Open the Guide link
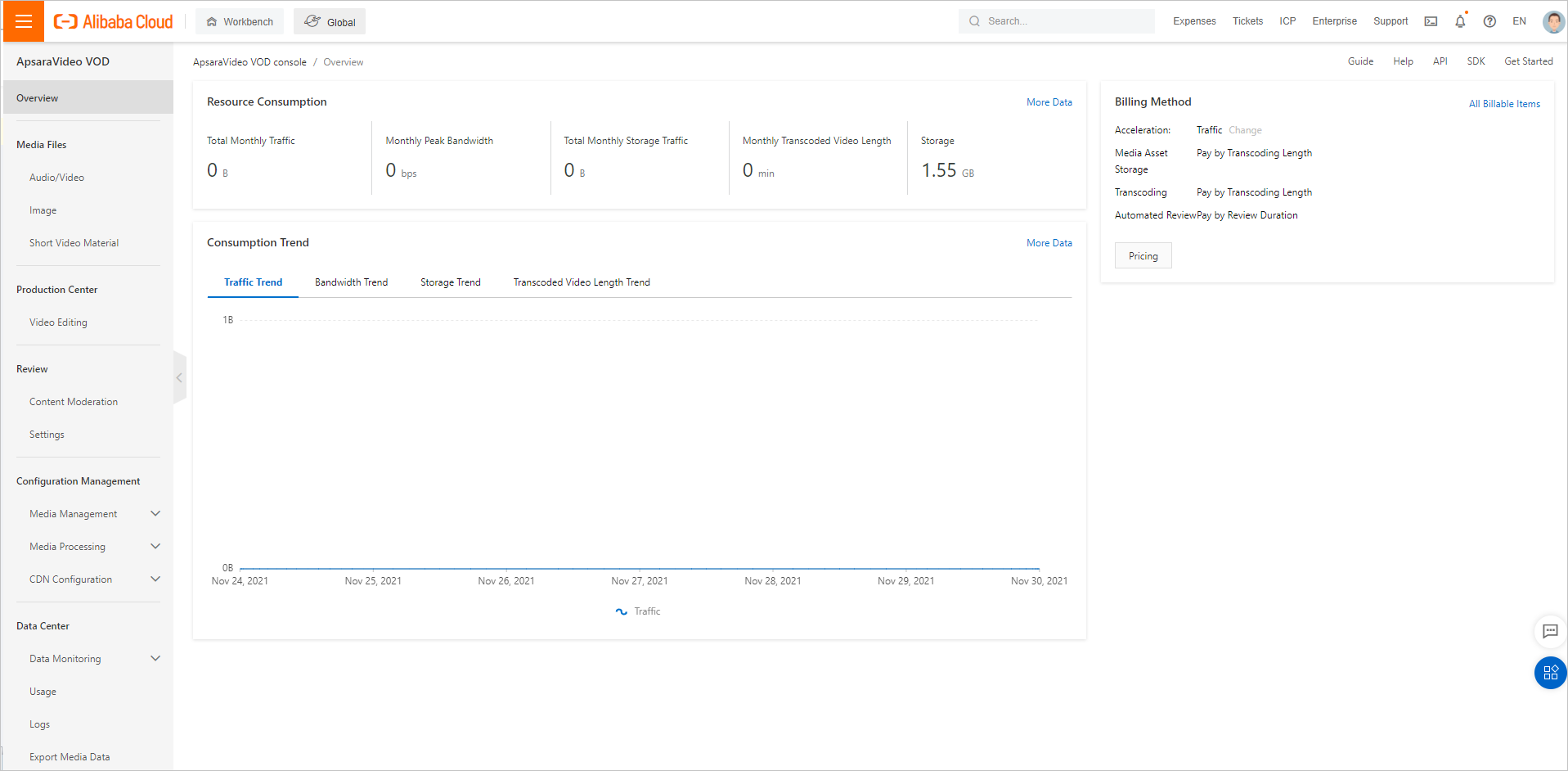 pyautogui.click(x=1360, y=61)
